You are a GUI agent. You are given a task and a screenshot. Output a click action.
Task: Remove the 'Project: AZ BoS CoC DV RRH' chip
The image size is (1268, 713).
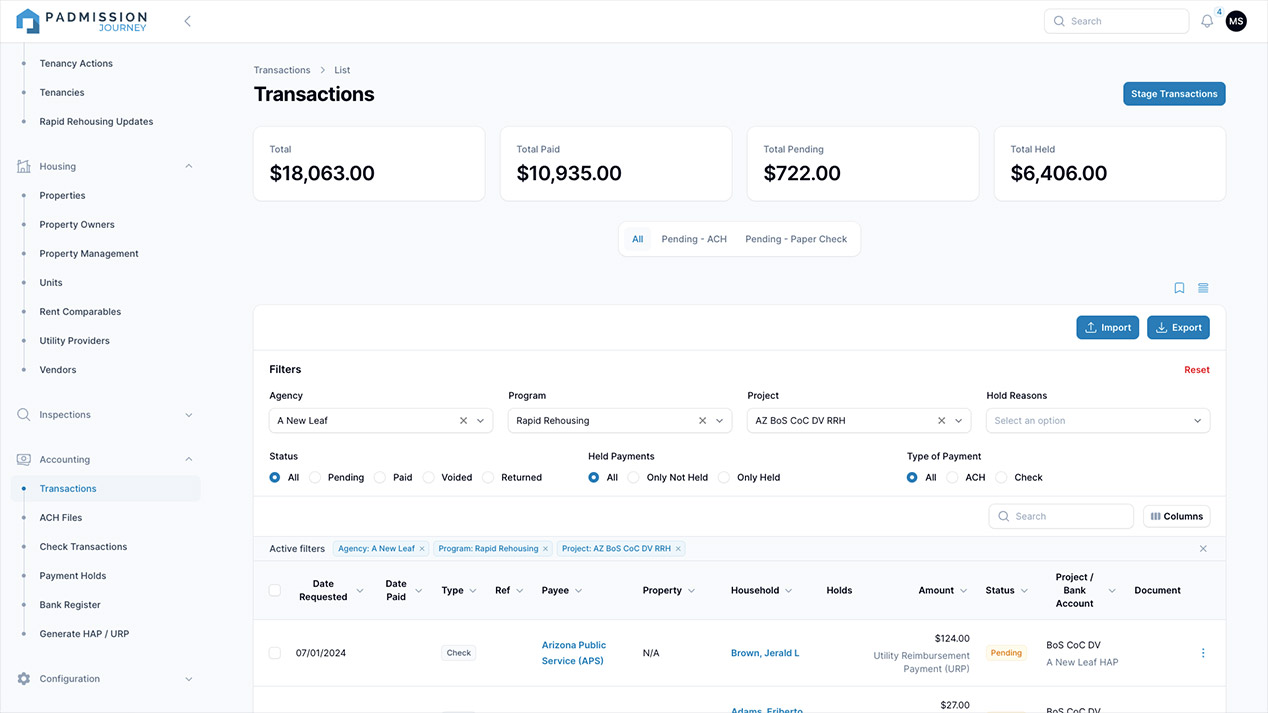[678, 549]
